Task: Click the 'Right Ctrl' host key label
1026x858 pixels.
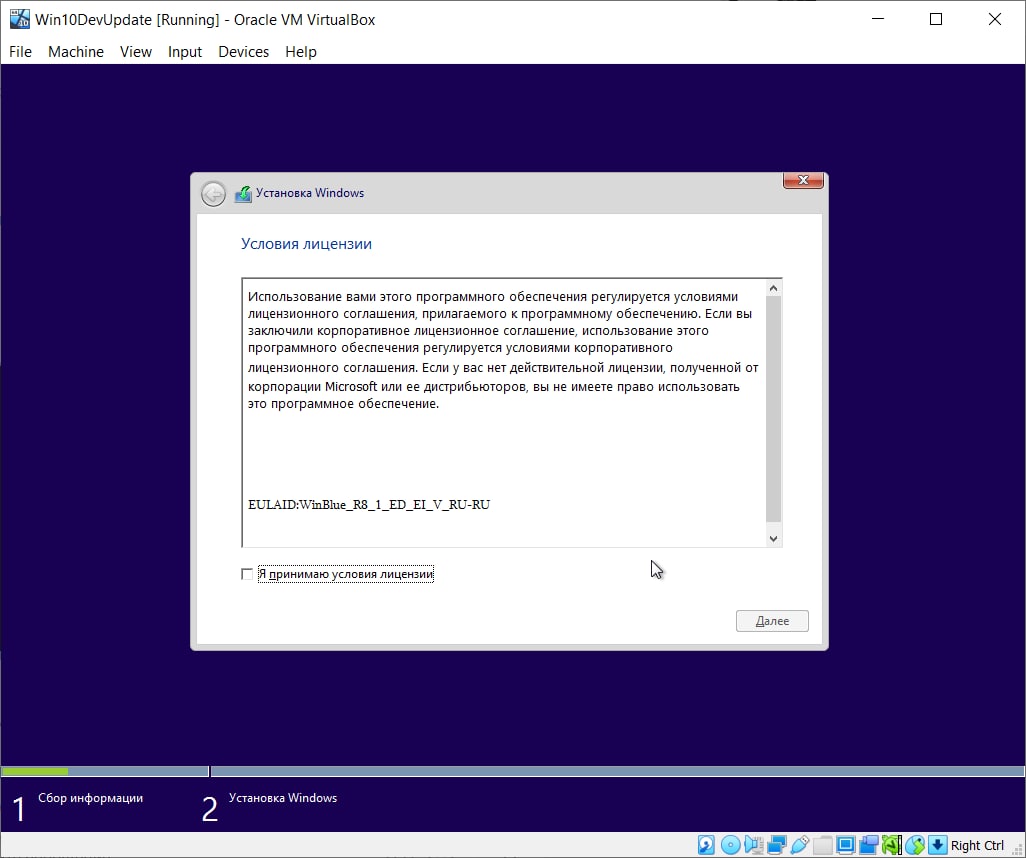Action: [x=977, y=846]
